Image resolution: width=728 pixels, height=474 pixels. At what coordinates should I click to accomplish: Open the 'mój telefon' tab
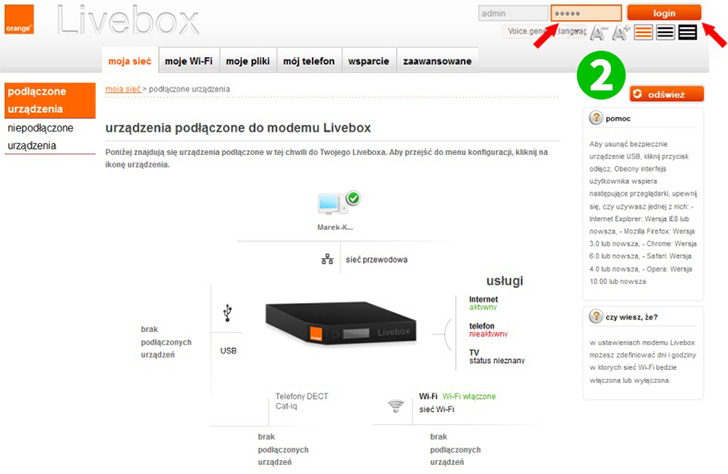coord(309,61)
